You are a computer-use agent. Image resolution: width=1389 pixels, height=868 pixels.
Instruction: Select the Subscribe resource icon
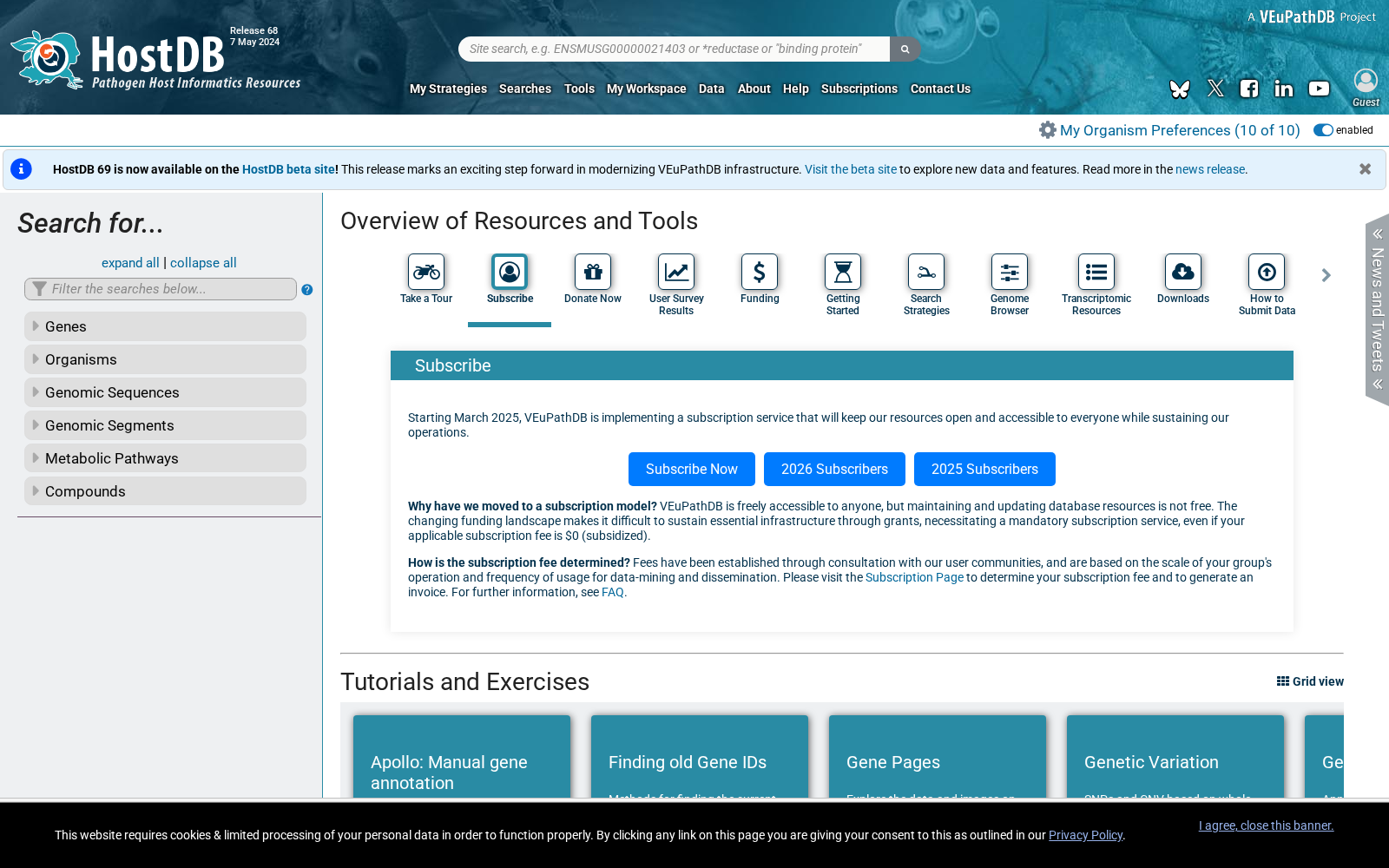[510, 272]
